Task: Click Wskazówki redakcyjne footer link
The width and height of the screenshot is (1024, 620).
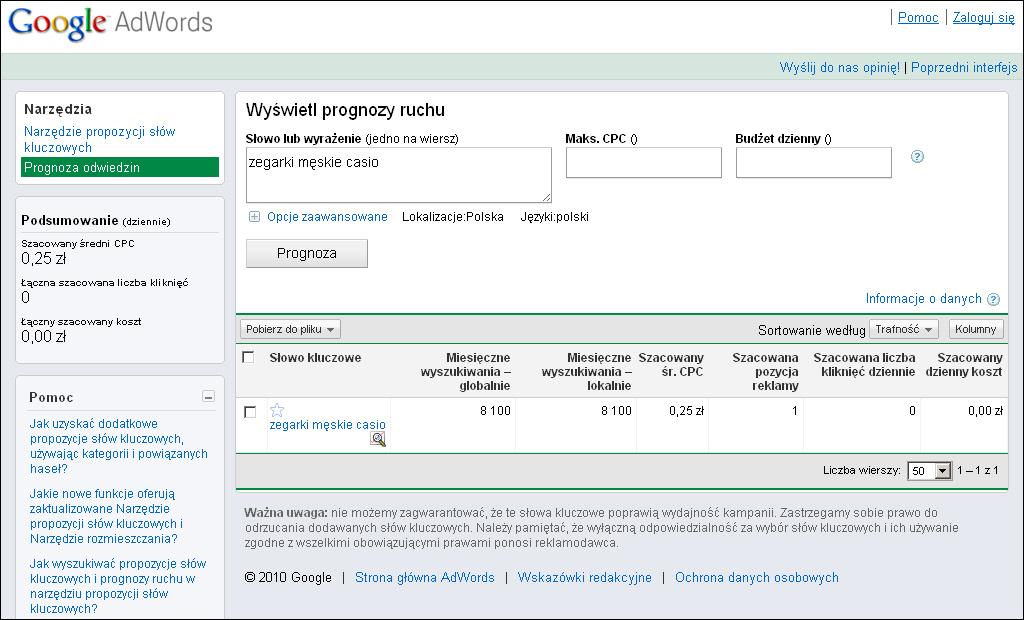Action: [x=584, y=578]
